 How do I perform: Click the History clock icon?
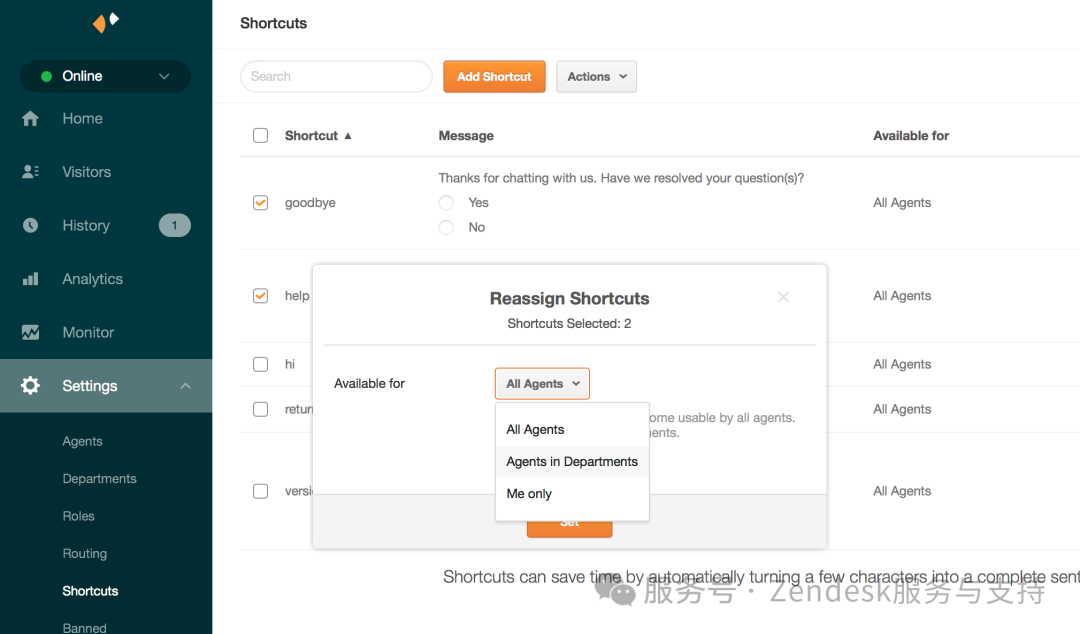click(31, 226)
